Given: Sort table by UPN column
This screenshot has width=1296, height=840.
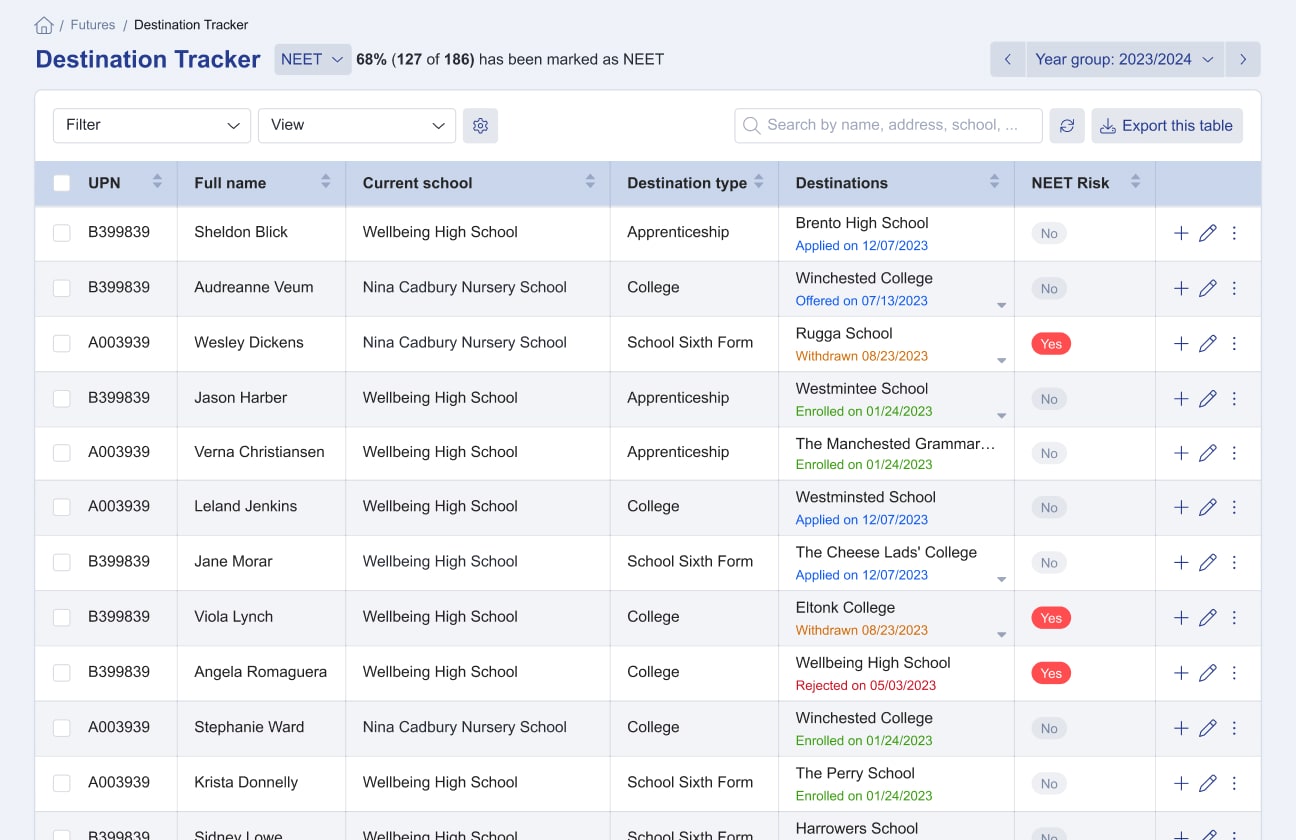Looking at the screenshot, I should 157,182.
